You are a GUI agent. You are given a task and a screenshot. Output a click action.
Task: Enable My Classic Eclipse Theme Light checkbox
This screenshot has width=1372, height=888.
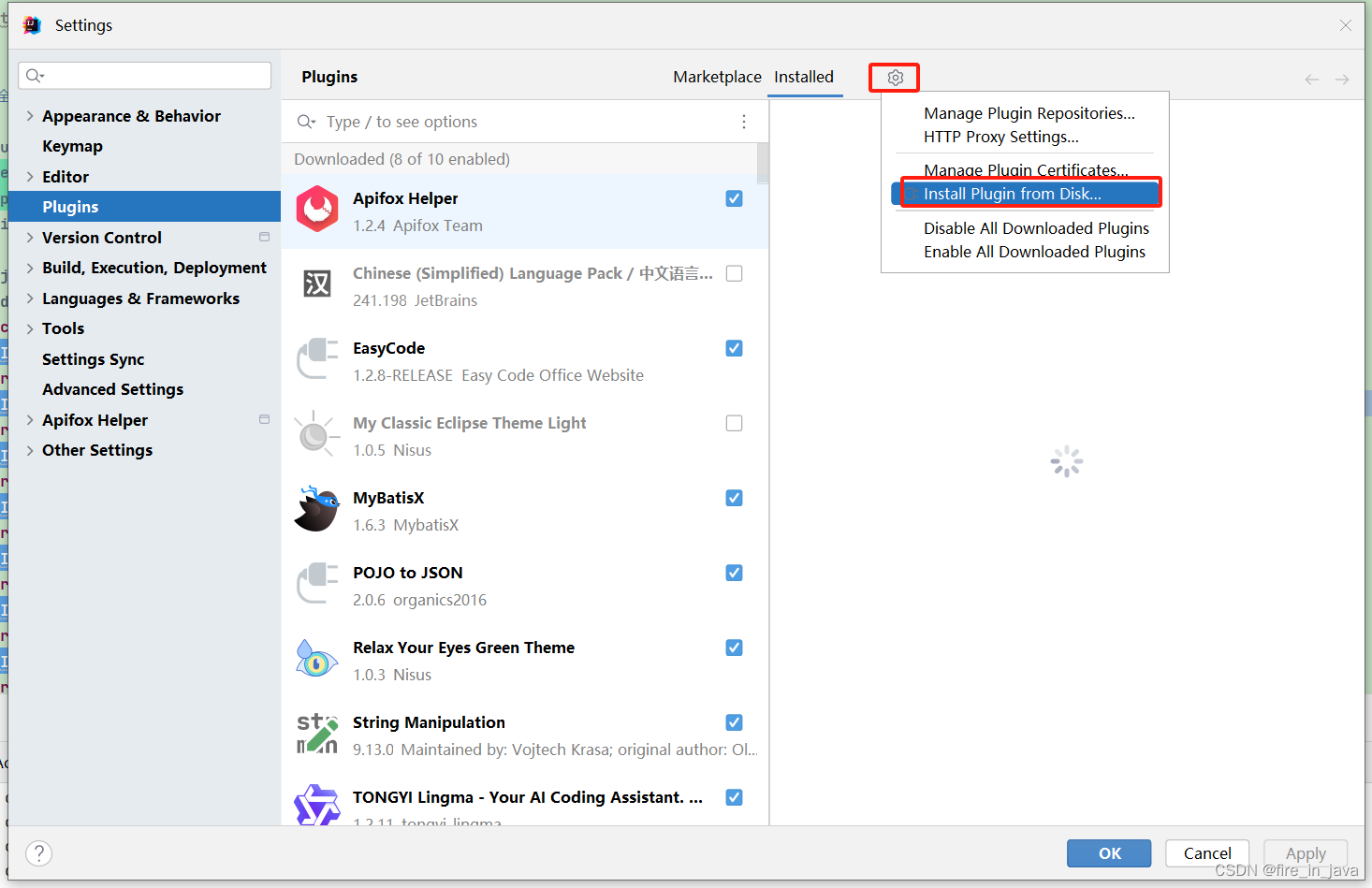[735, 423]
